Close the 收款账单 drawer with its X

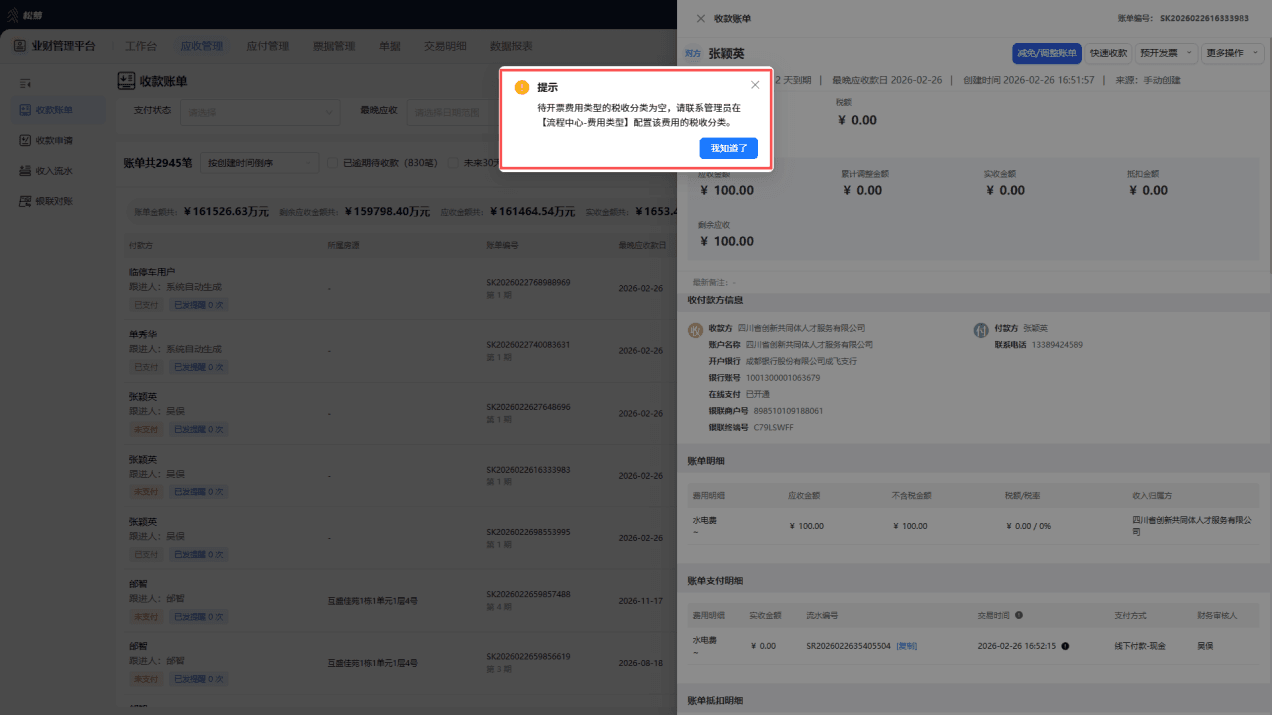701,18
